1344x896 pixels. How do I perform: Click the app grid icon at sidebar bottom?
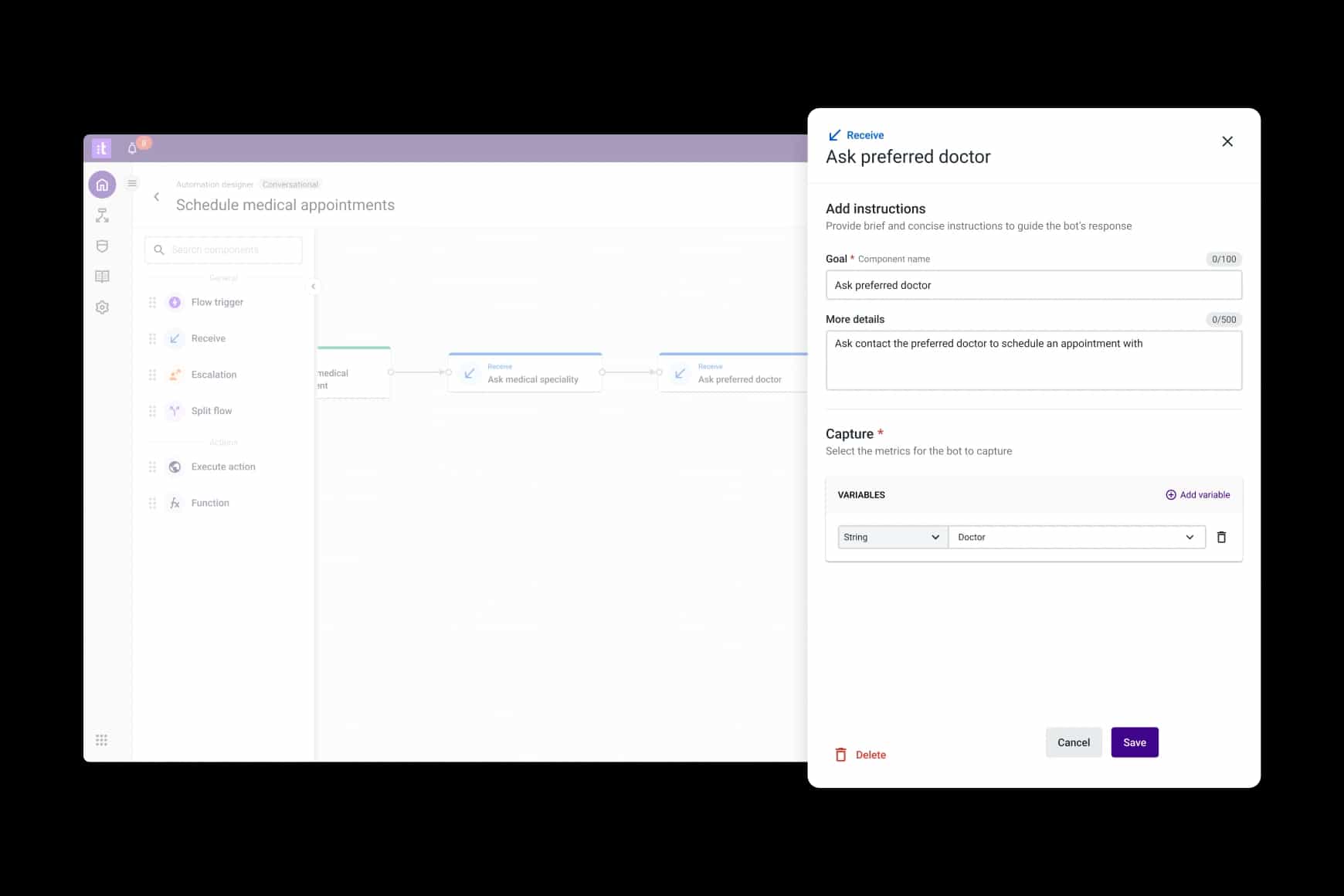coord(101,739)
